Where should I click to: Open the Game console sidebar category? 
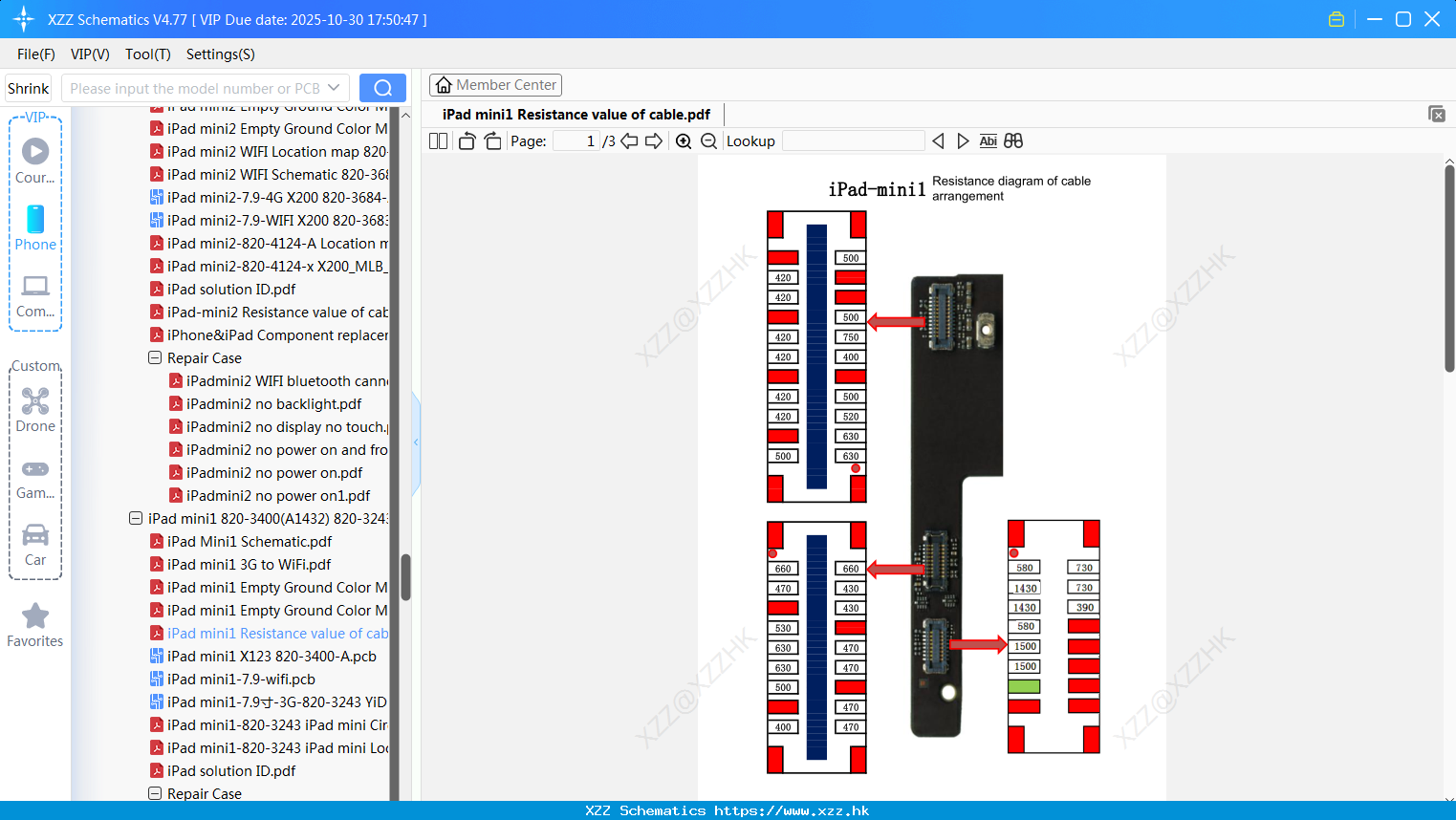35,479
